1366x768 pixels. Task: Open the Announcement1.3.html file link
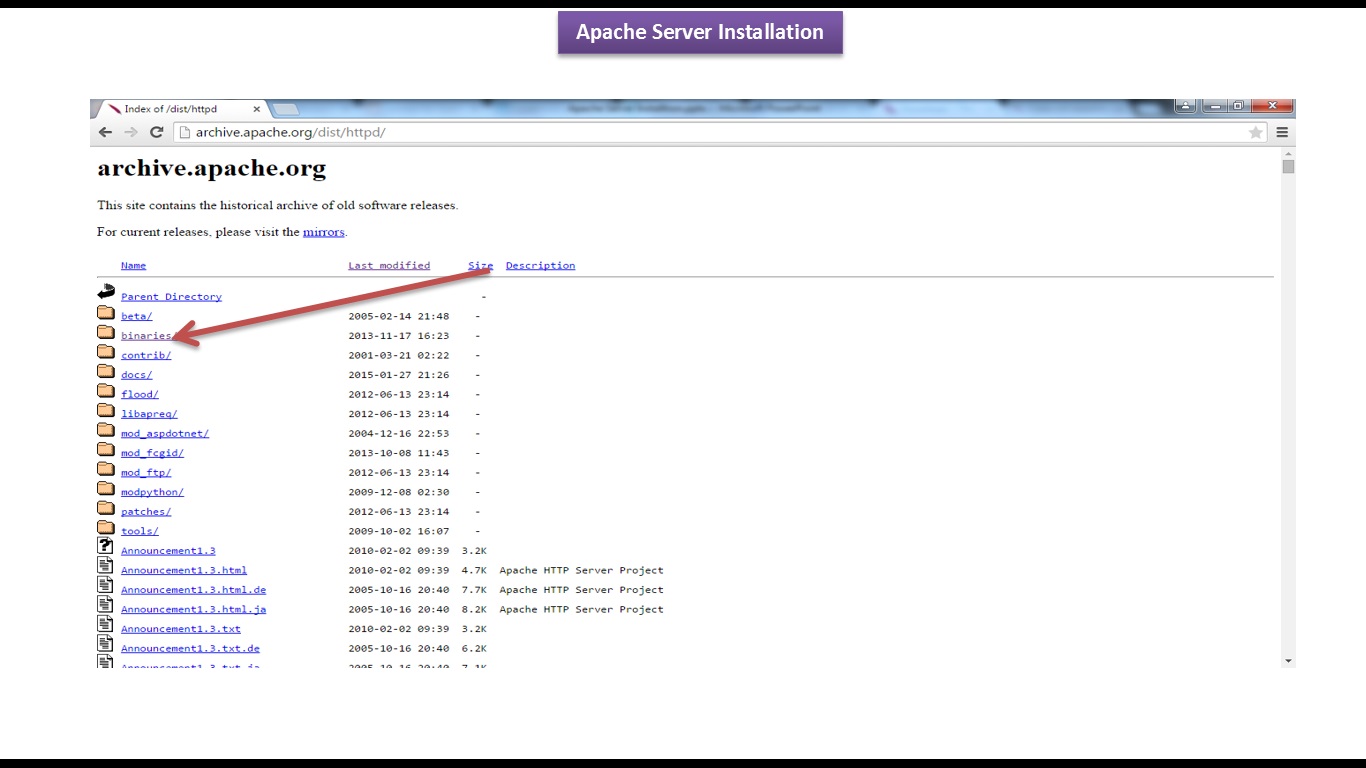[184, 570]
